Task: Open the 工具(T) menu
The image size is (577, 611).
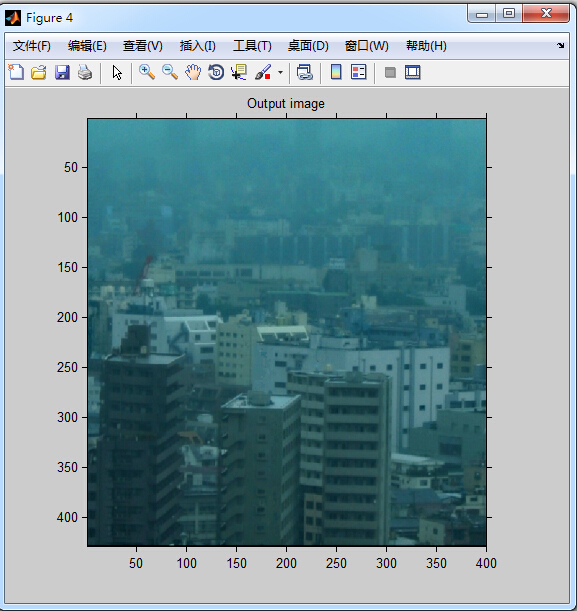Action: click(x=252, y=46)
